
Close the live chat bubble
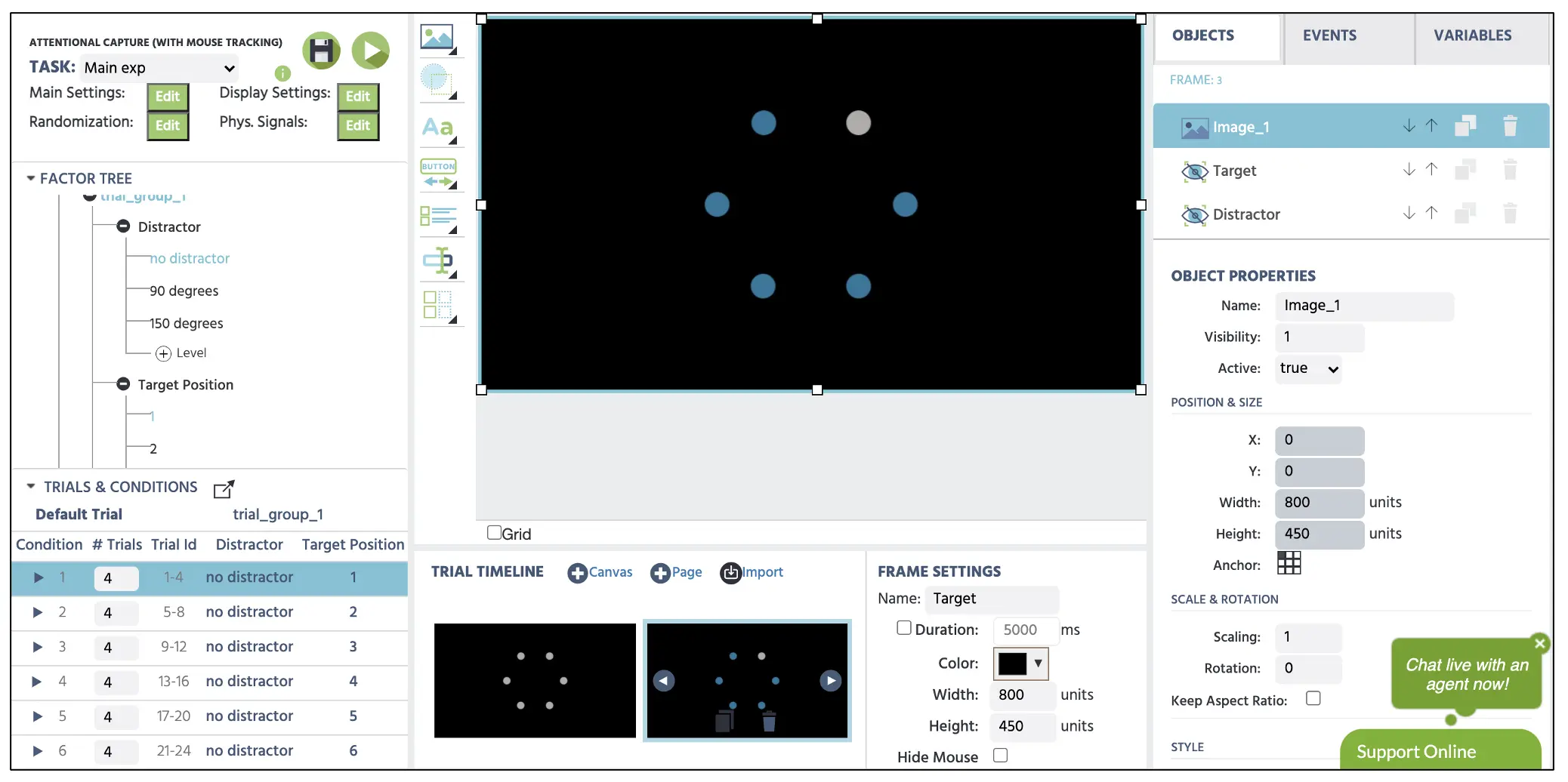pos(1540,643)
